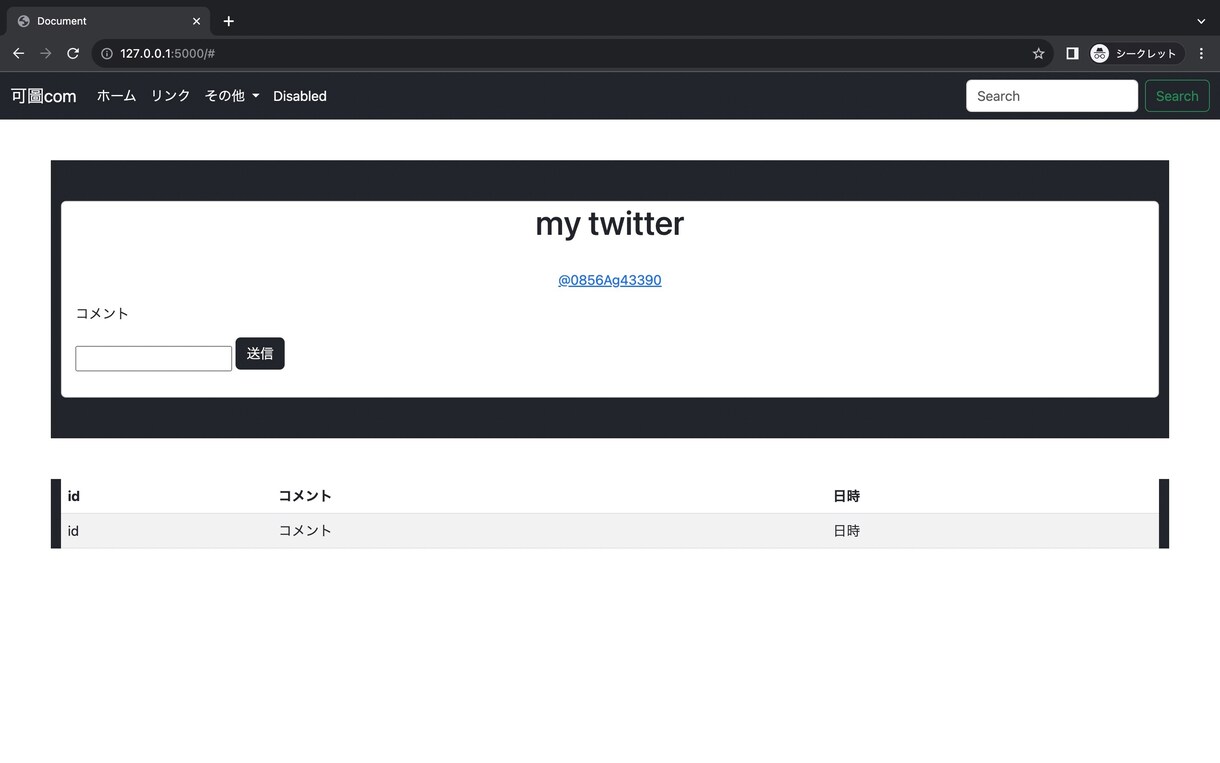The height and width of the screenshot is (763, 1220).
Task: Open the browser side panel
Action: (1072, 54)
